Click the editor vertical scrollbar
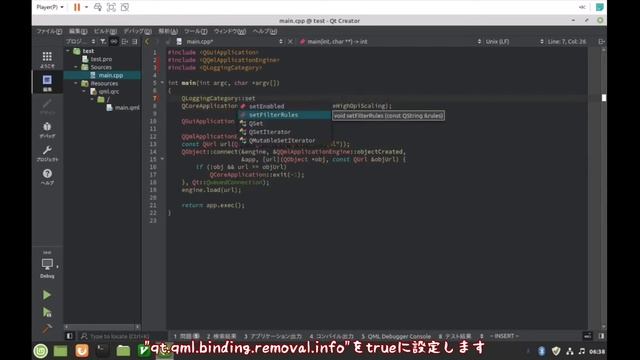Viewport: 640px width, 360px height. point(604,188)
